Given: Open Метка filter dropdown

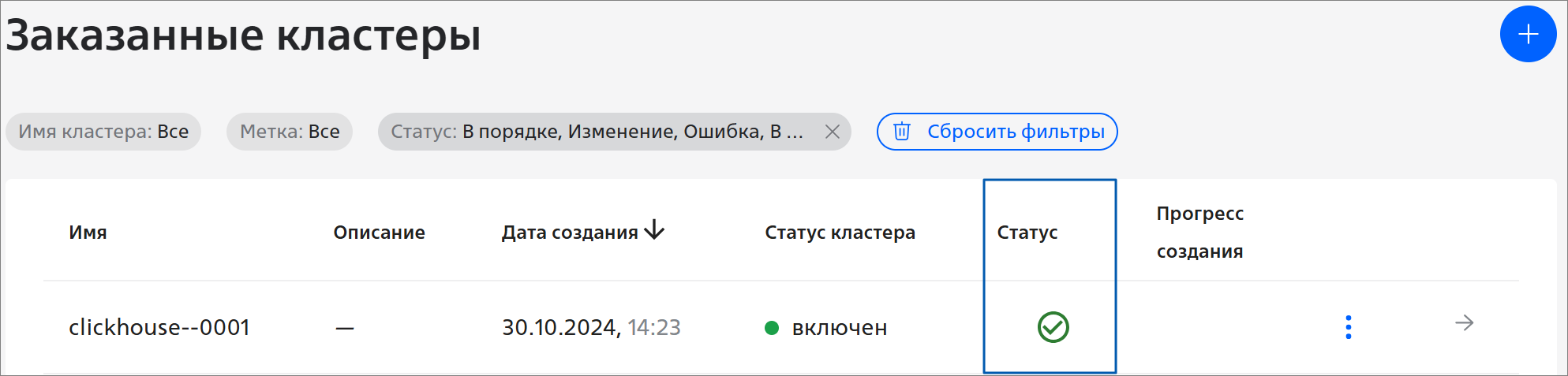Looking at the screenshot, I should point(290,132).
